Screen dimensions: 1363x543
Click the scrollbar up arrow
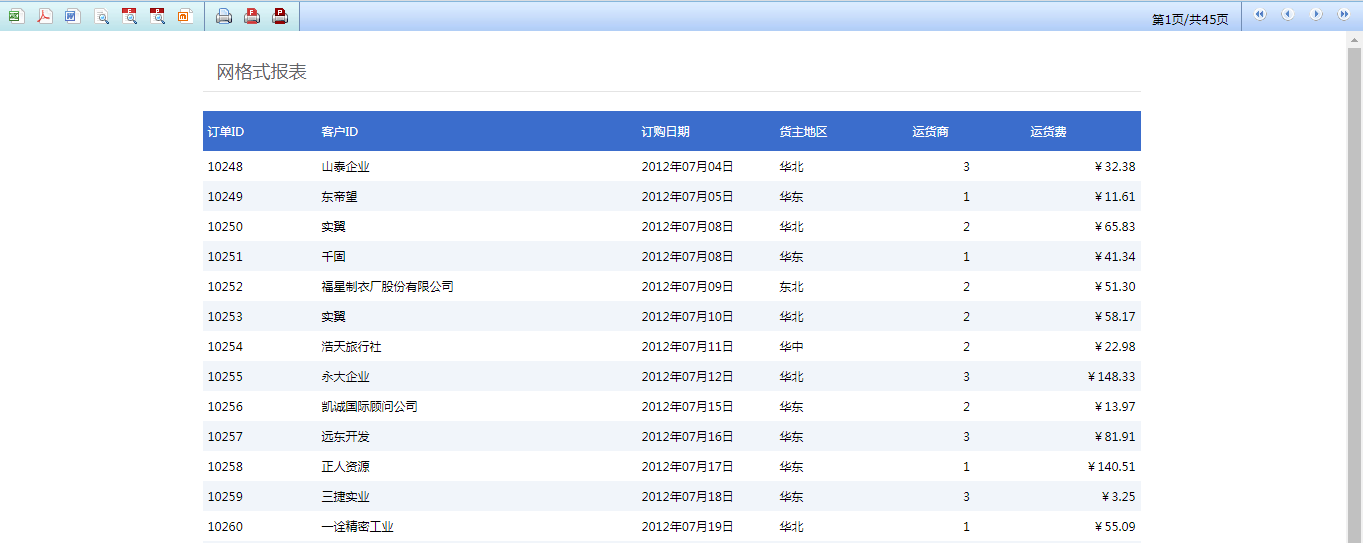click(1355, 38)
